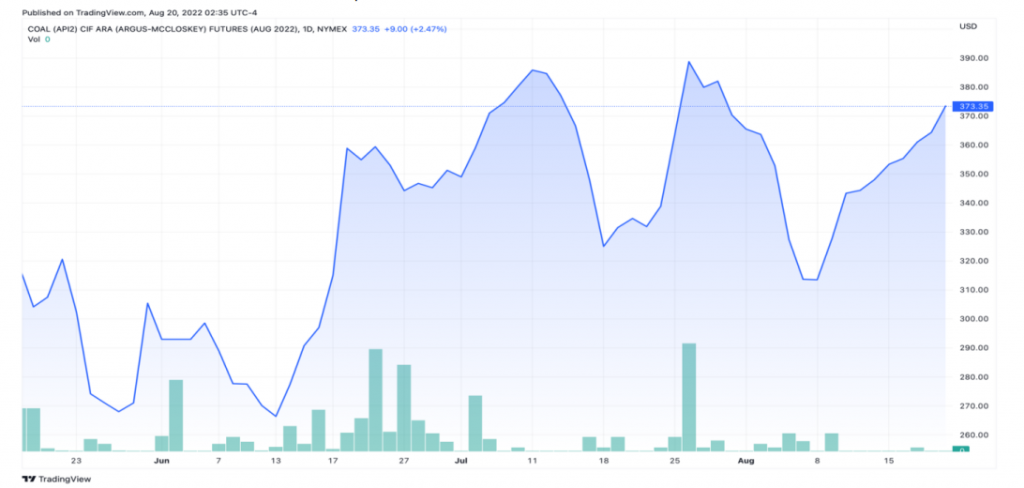The height and width of the screenshot is (488, 1024).
Task: Click the 'Jun' month label on the time axis
Action: click(x=162, y=461)
